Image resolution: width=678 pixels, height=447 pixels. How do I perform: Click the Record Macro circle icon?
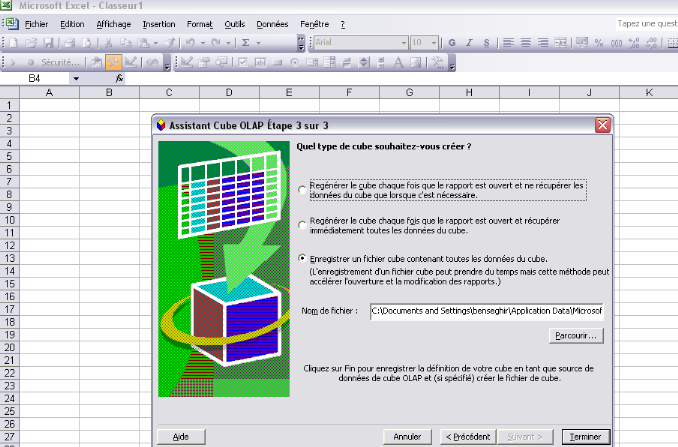[31, 63]
